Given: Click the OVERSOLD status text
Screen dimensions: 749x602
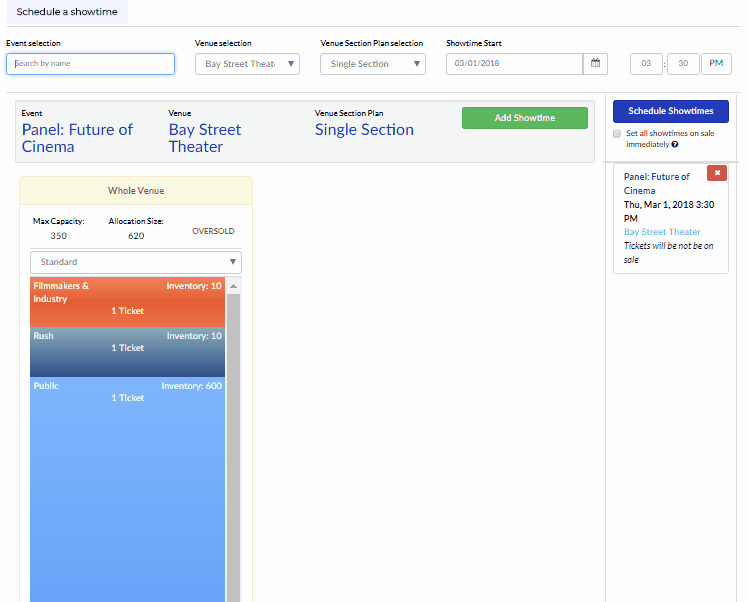Looking at the screenshot, I should [x=213, y=231].
